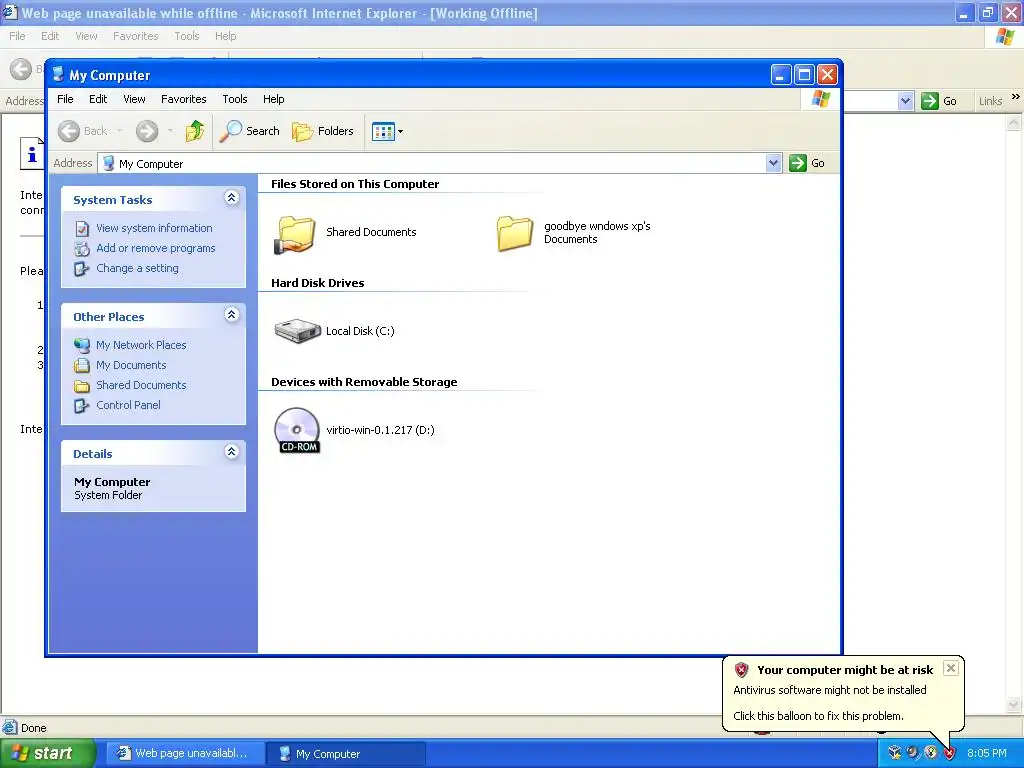The height and width of the screenshot is (768, 1024).
Task: Click the Search toolbar button in My Computer
Action: click(x=249, y=131)
